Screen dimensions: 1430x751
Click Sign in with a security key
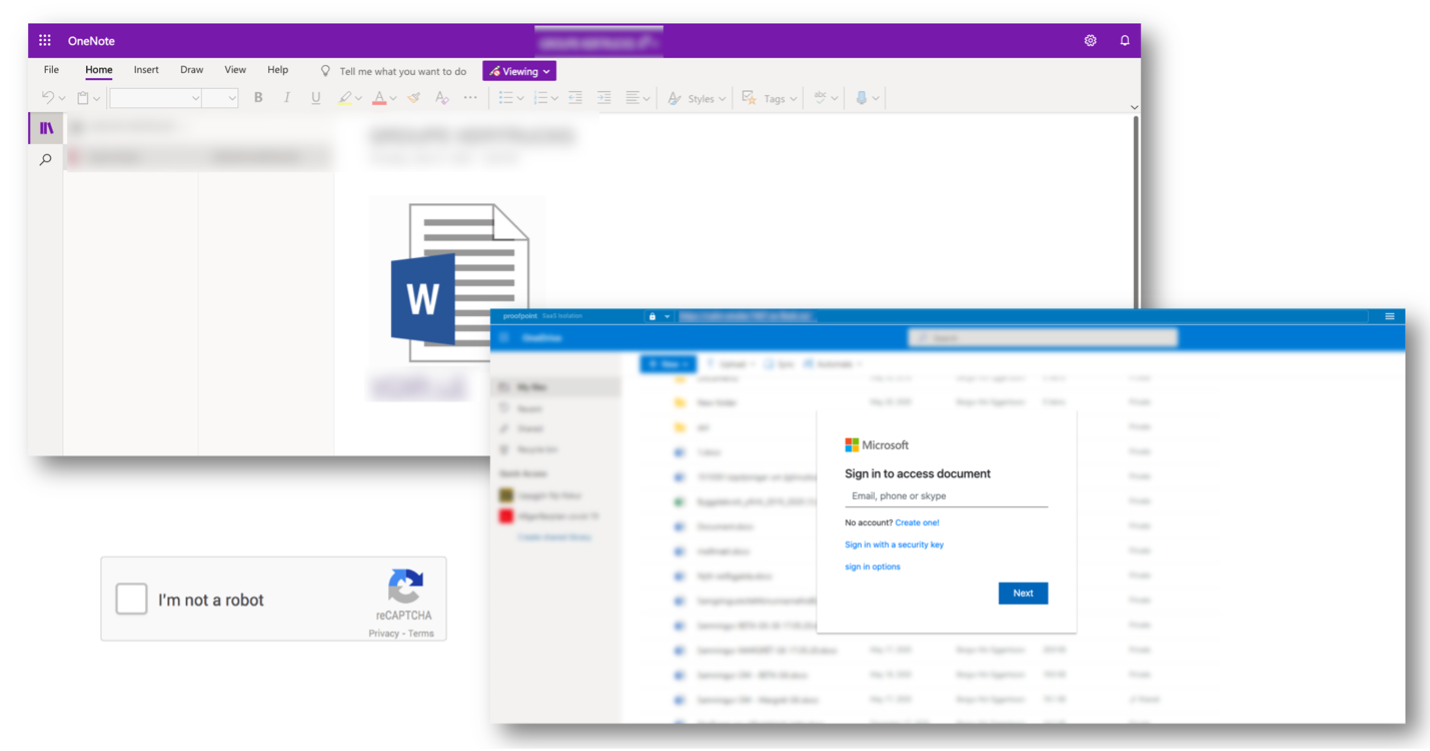894,545
